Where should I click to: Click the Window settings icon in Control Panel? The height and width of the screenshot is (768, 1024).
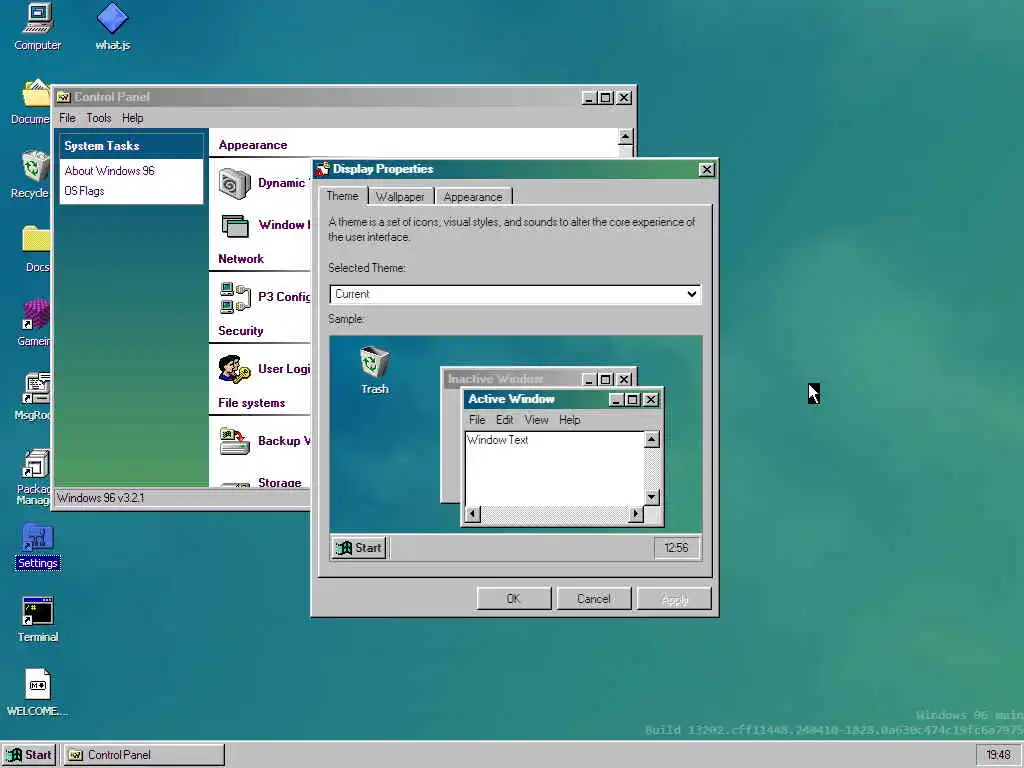[234, 225]
